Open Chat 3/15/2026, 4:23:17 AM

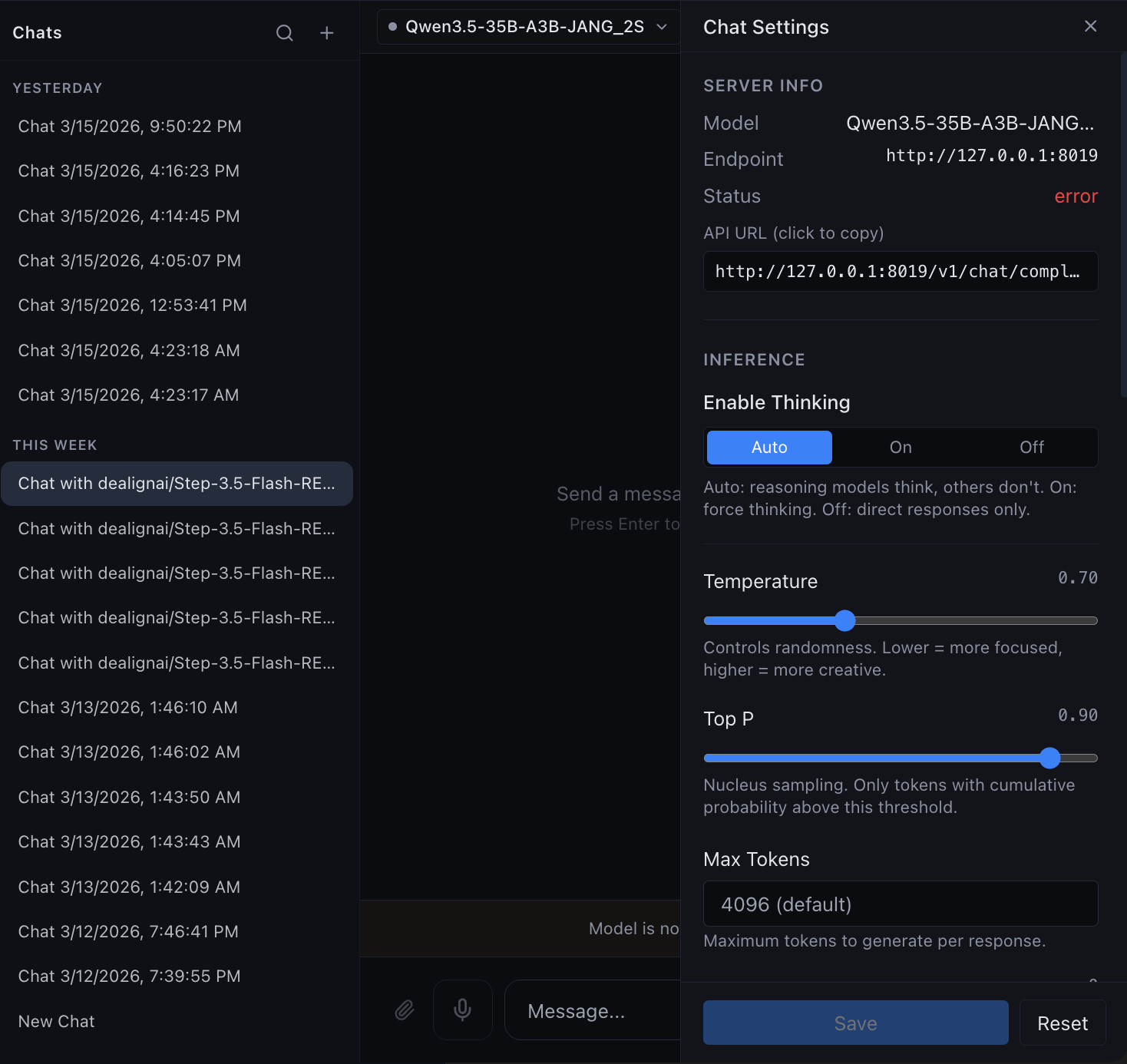[177, 395]
